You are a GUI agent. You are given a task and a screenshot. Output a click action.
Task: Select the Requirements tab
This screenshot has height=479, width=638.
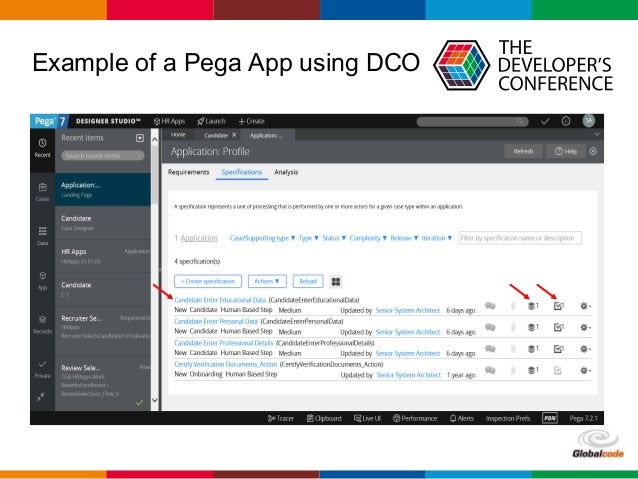pos(188,172)
